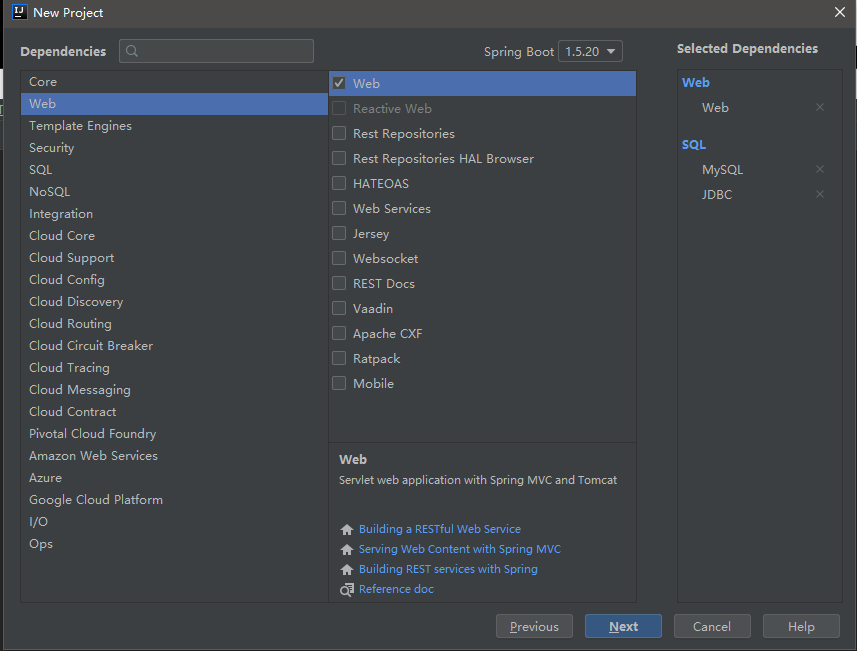Open the Reference doc link

click(x=396, y=589)
